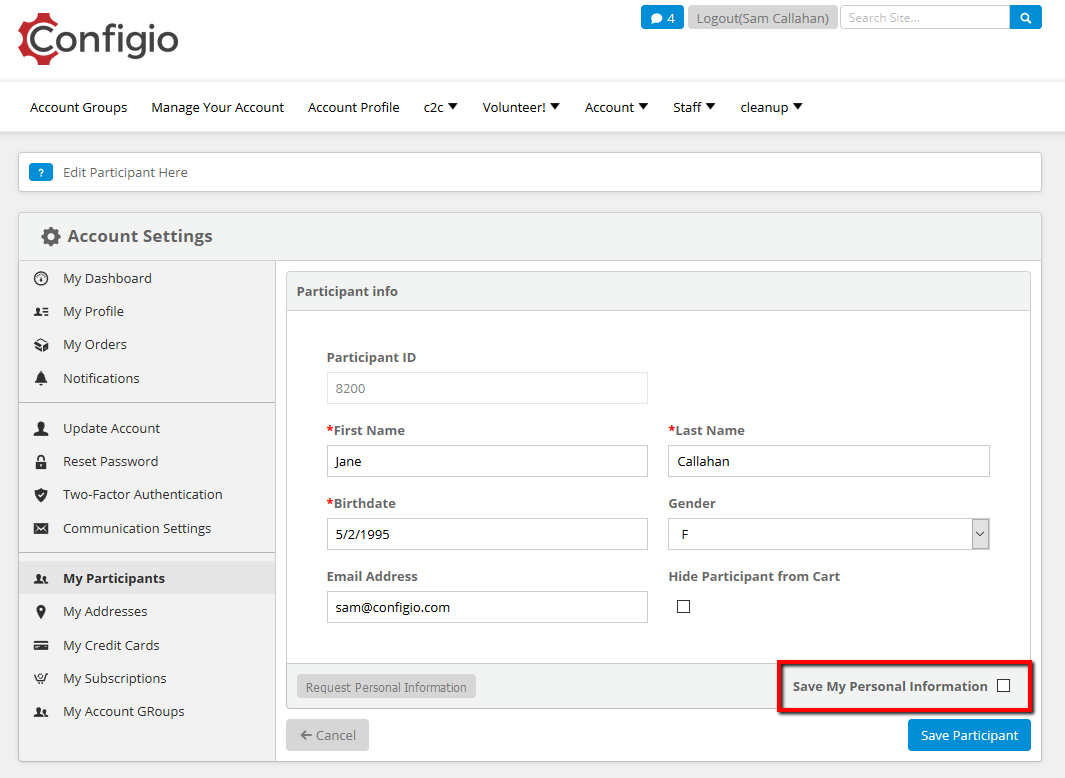Click the My Participants people icon
Screen dimensions: 1065x778
coord(41,579)
